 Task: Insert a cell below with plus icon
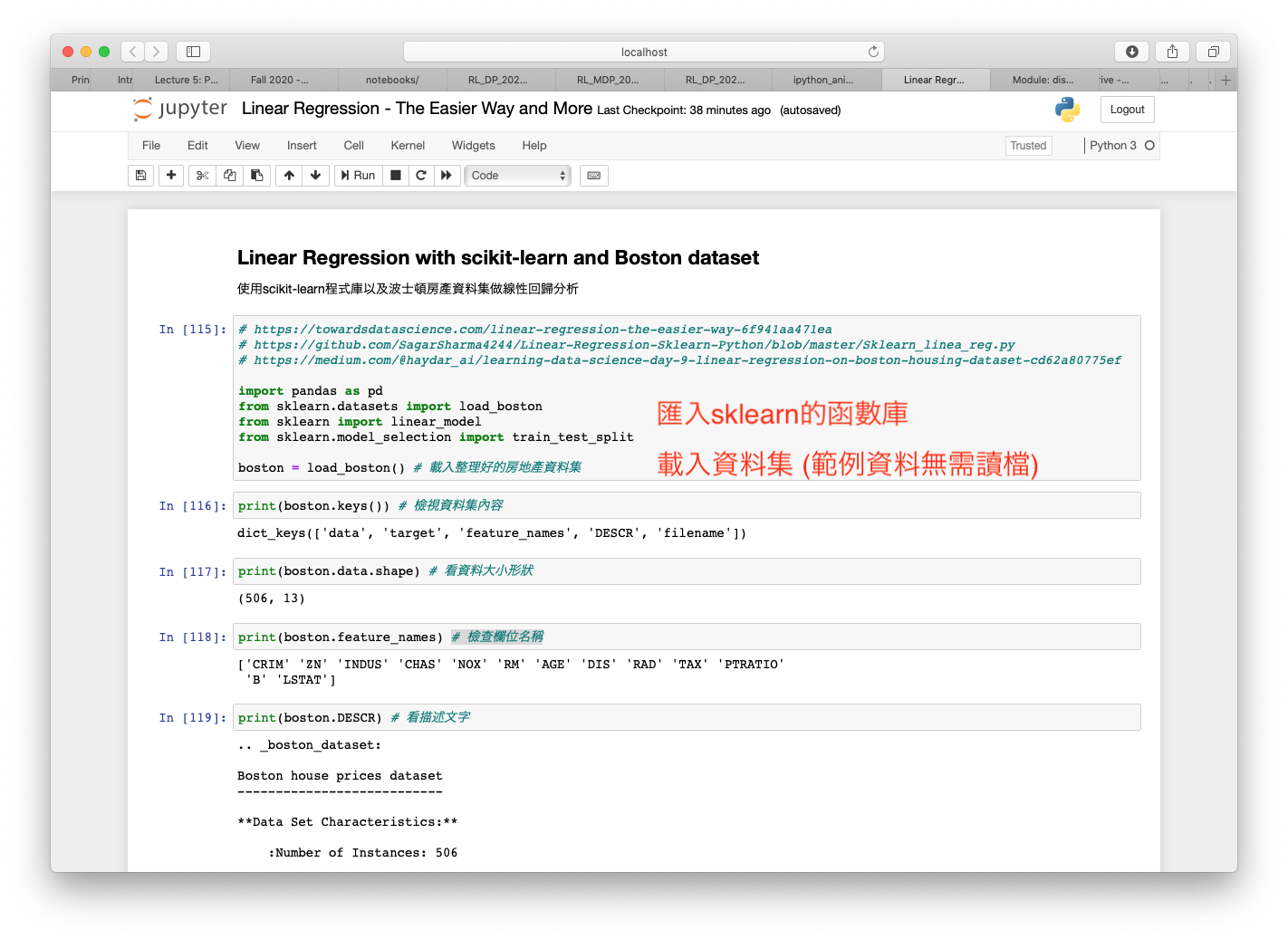[171, 176]
